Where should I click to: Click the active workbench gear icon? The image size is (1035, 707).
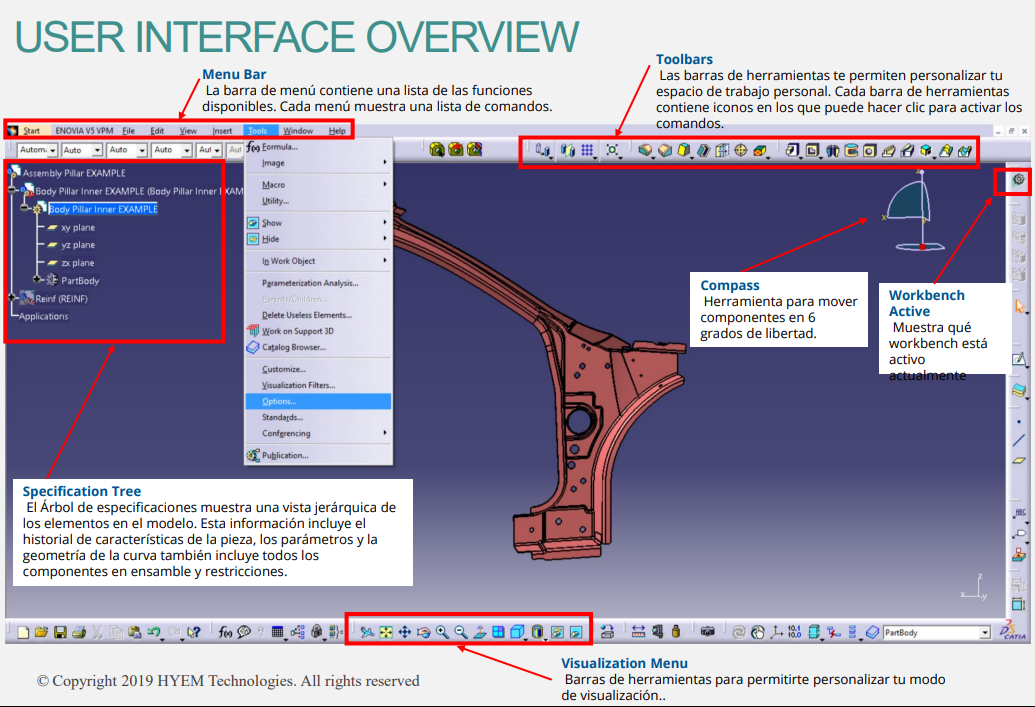tap(1018, 180)
